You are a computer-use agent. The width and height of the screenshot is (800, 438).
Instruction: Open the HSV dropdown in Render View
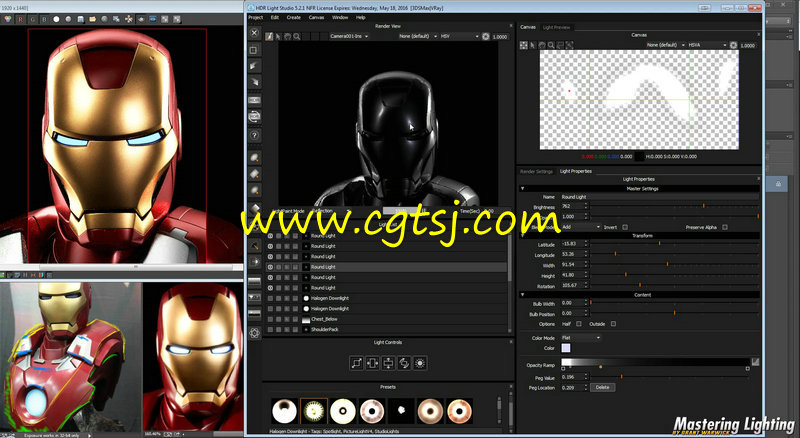pyautogui.click(x=459, y=36)
